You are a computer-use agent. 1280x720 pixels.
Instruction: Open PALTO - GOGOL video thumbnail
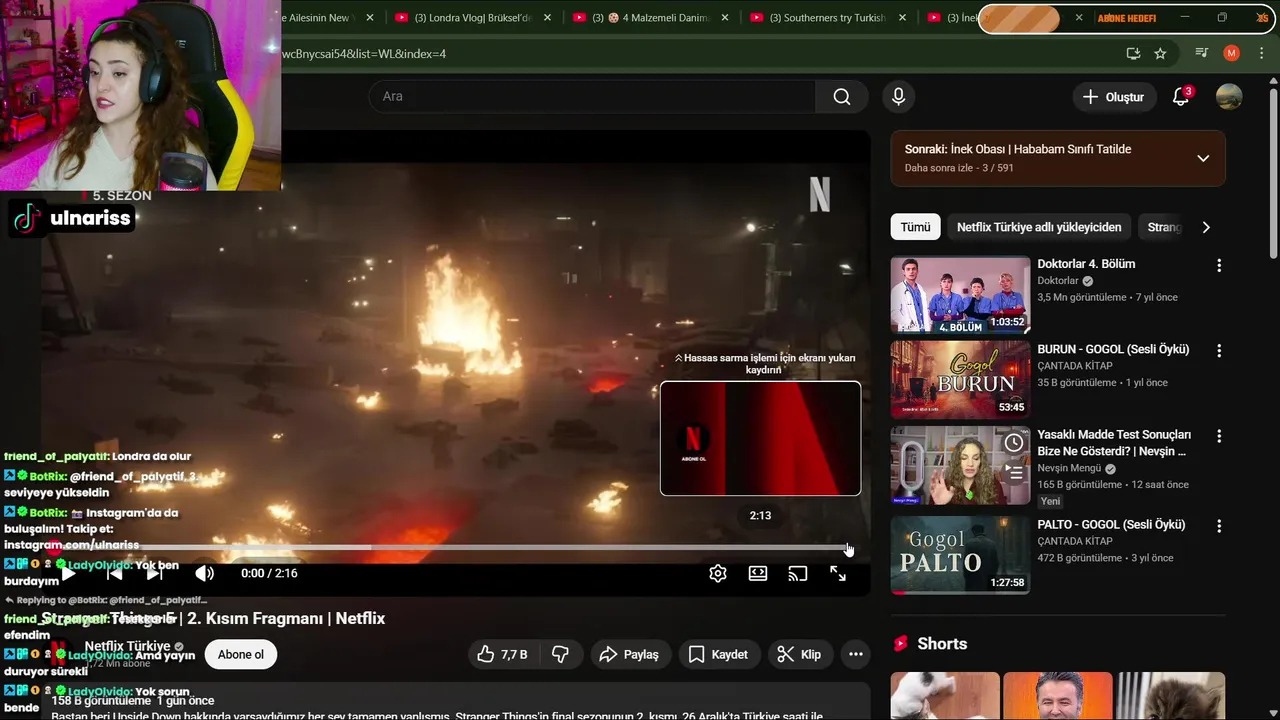pos(960,555)
